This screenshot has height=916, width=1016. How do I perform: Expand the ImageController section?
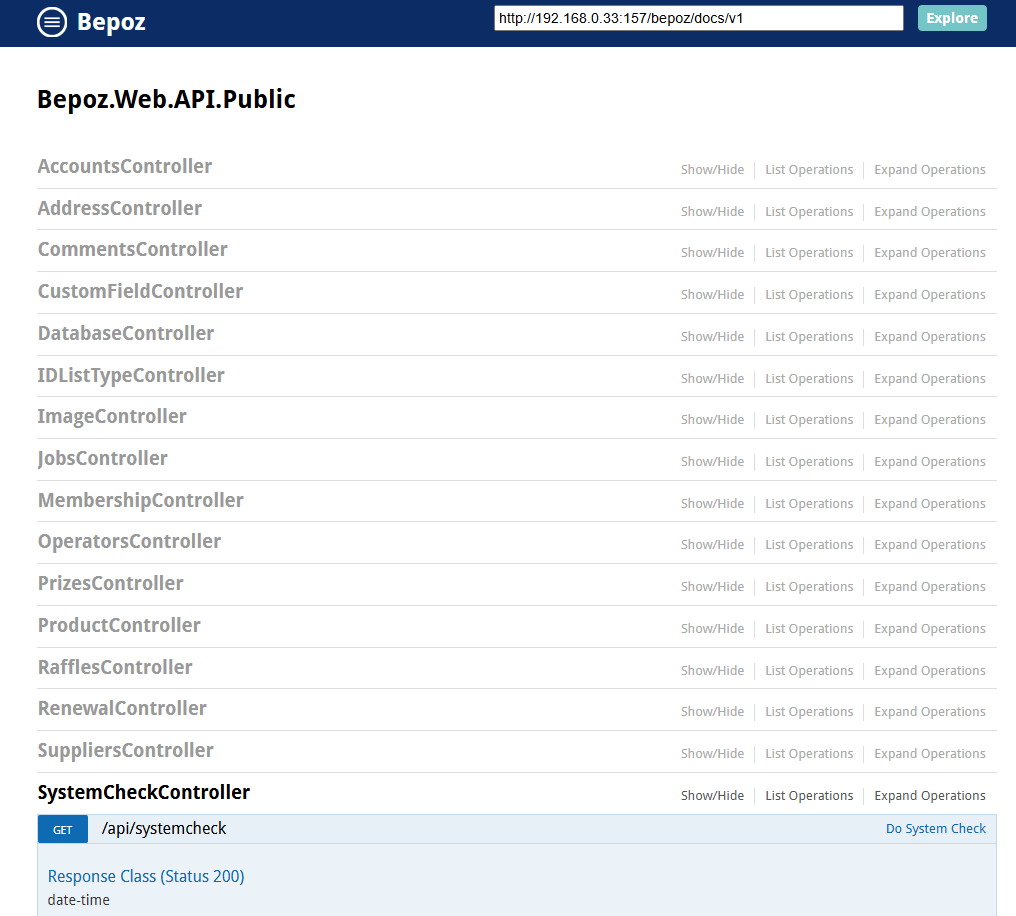coord(112,417)
